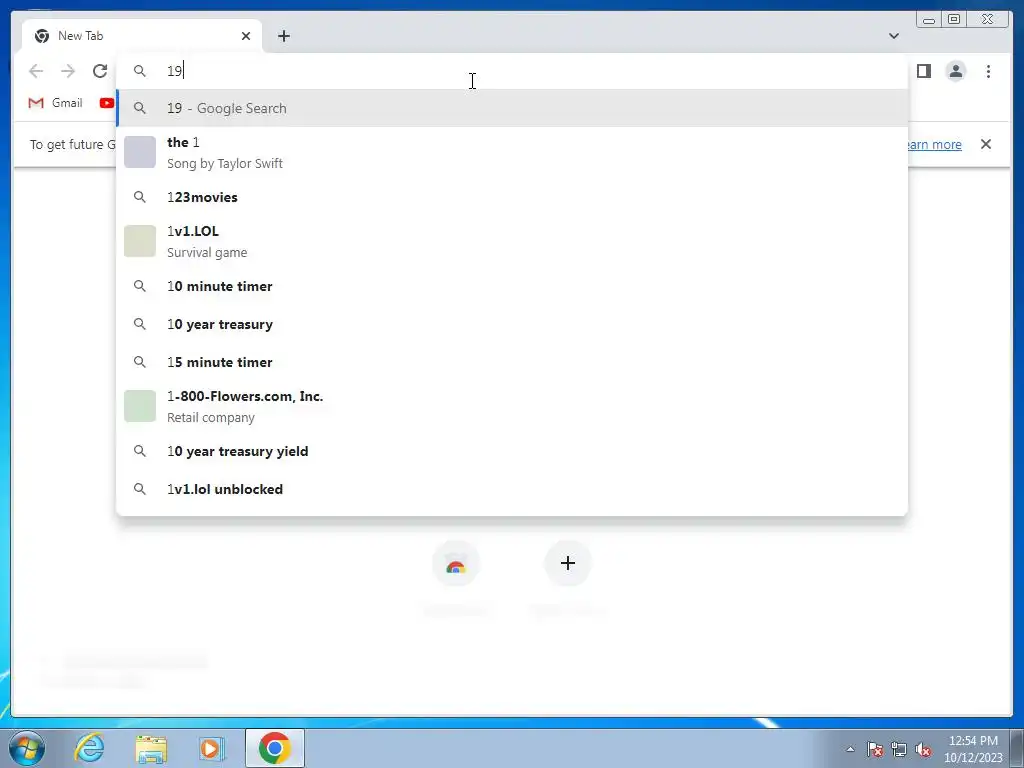This screenshot has height=768, width=1024.
Task: Click the 'the 1' suggestion thumbnail
Action: click(x=140, y=152)
